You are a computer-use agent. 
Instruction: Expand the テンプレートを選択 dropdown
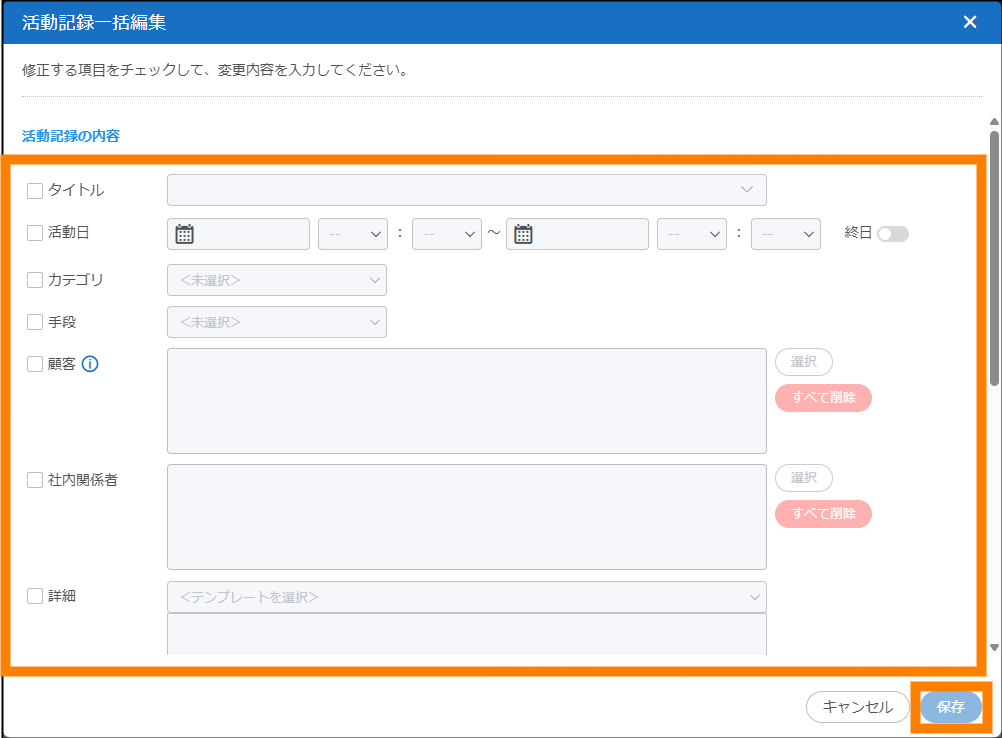(x=466, y=597)
